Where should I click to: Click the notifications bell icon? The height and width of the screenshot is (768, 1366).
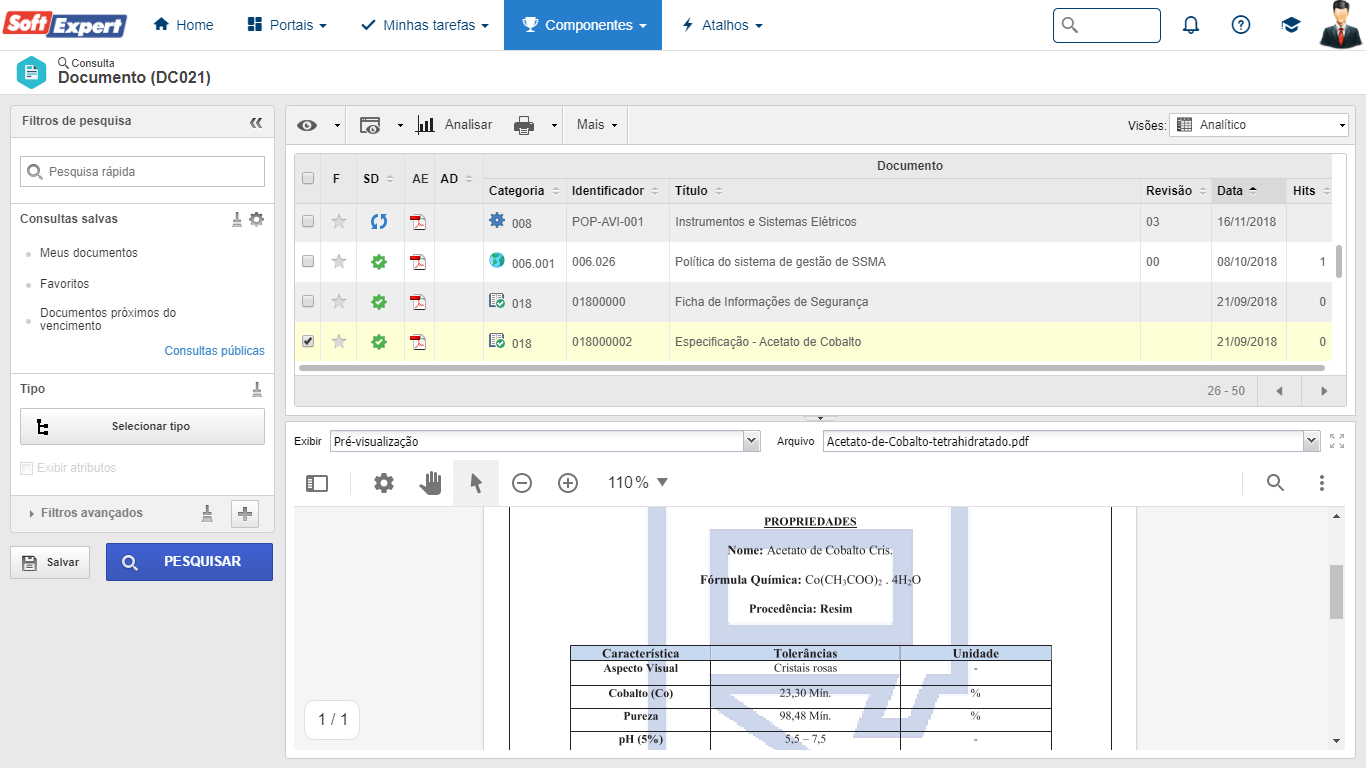coord(1190,25)
